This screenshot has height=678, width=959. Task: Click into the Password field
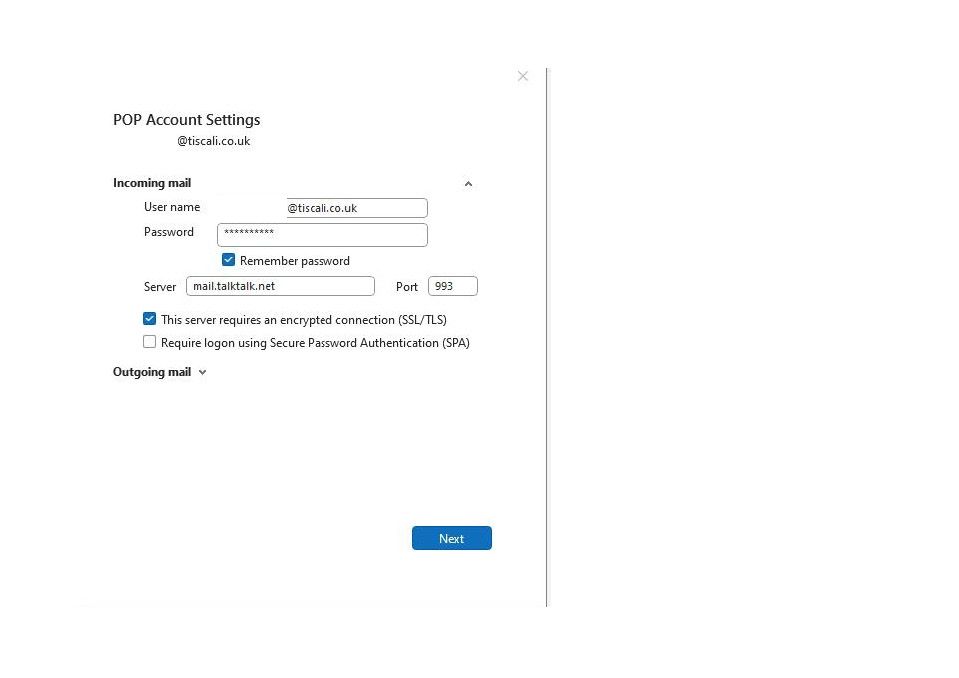(x=322, y=234)
